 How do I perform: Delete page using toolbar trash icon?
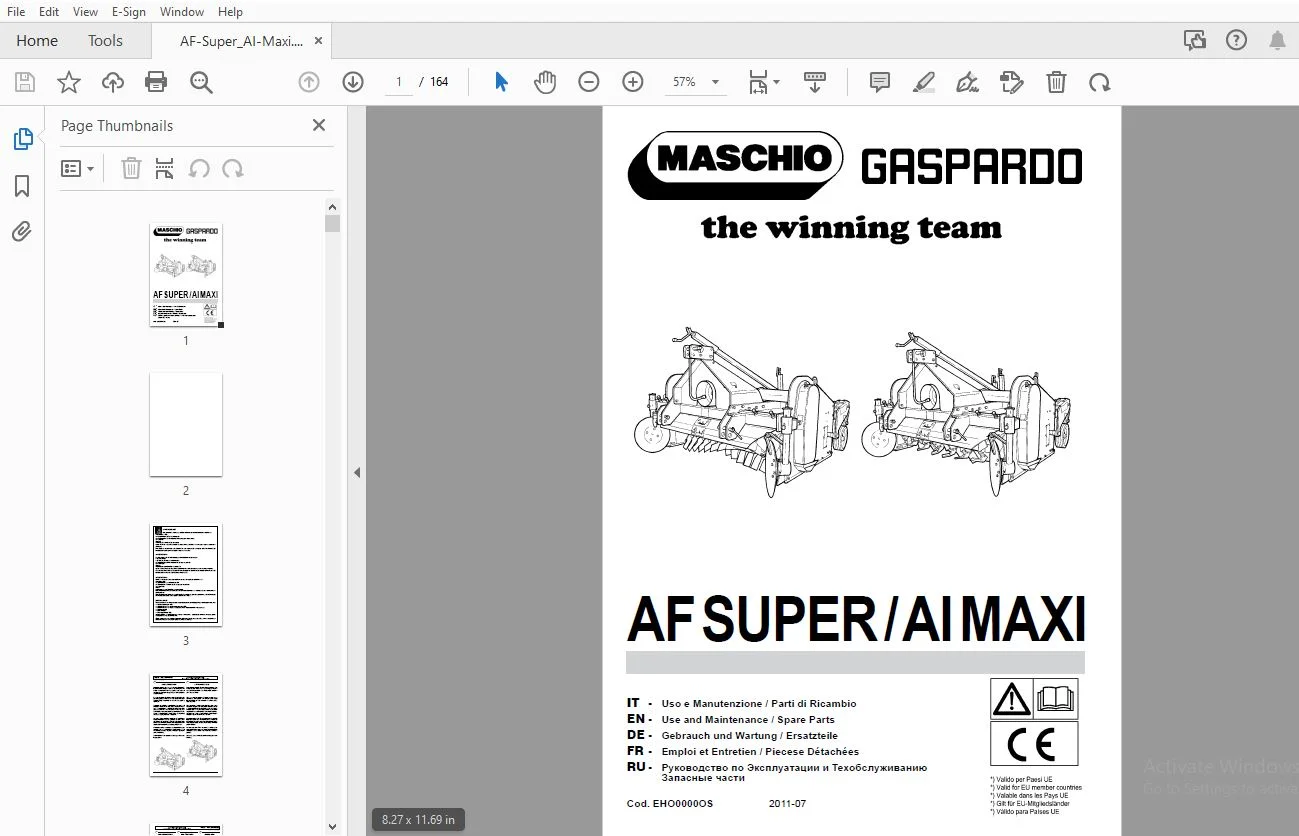point(1056,82)
